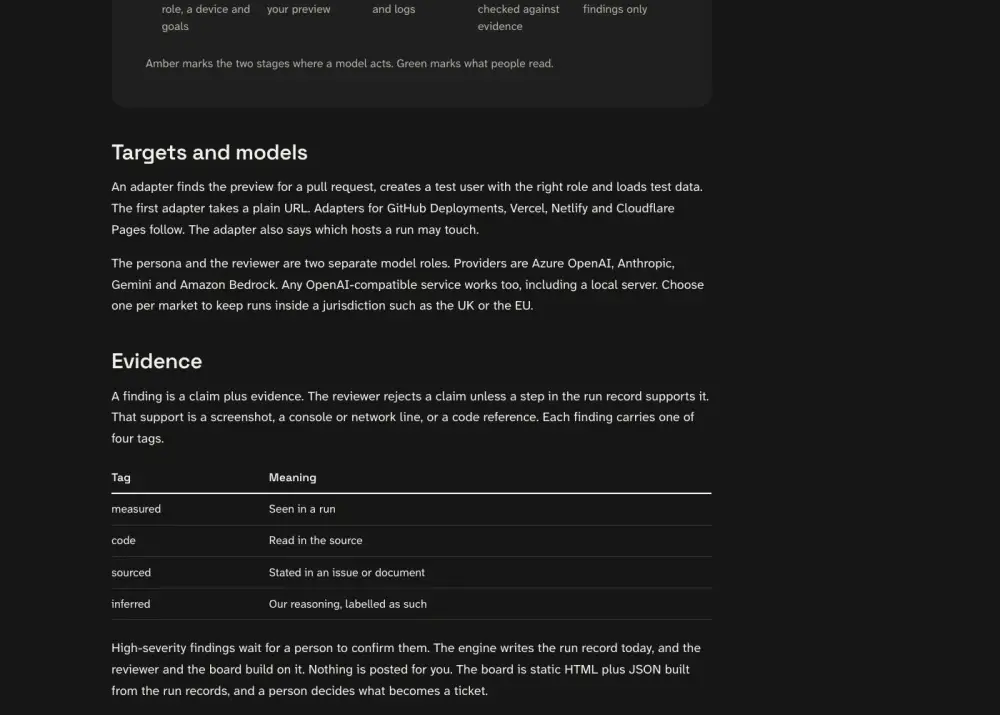Click the 'inferred' tag cell
Image resolution: width=1000 pixels, height=715 pixels.
pyautogui.click(x=131, y=603)
